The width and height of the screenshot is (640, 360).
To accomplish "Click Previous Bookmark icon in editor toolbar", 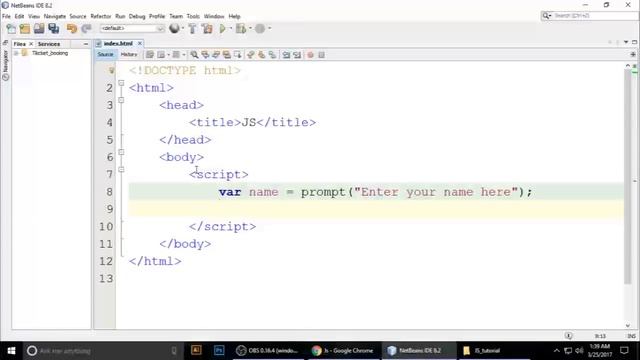I will pos(251,55).
